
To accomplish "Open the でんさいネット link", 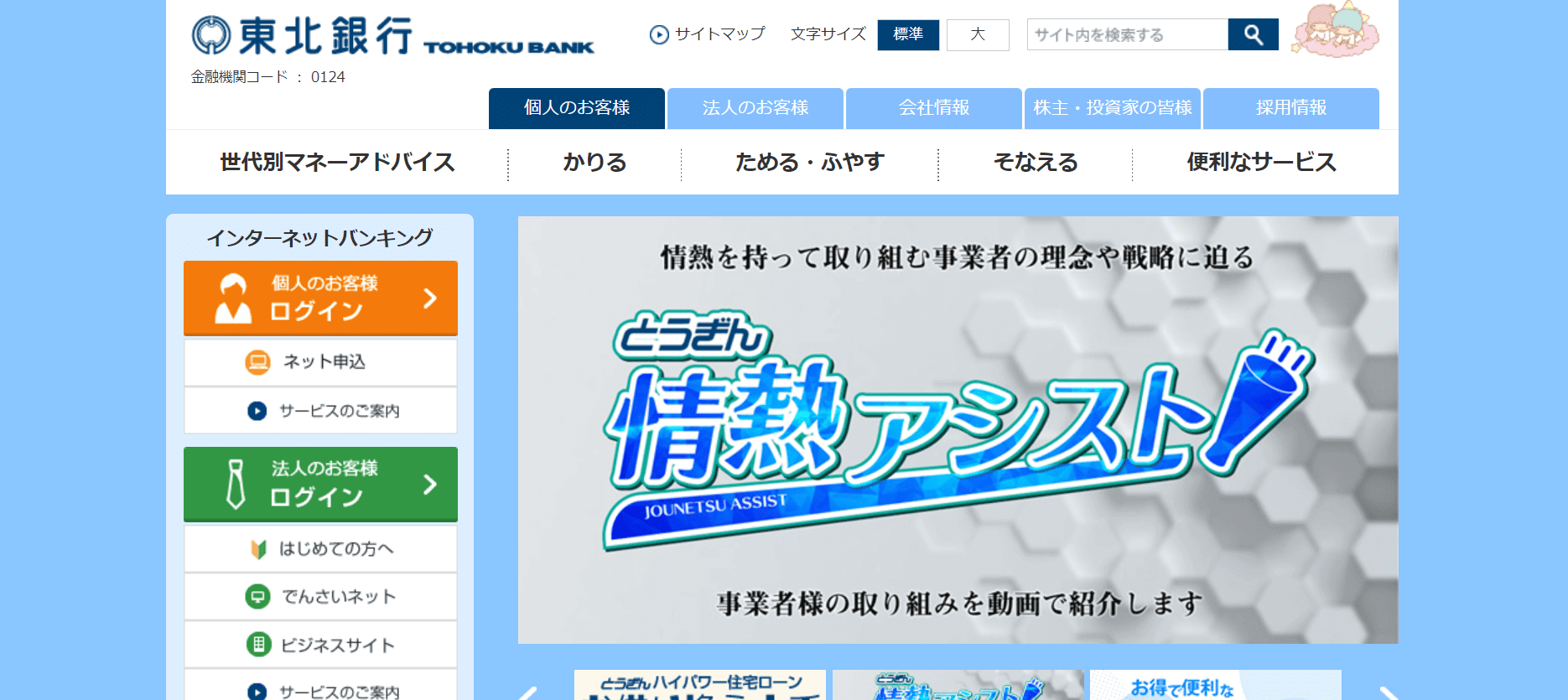I will click(x=320, y=597).
